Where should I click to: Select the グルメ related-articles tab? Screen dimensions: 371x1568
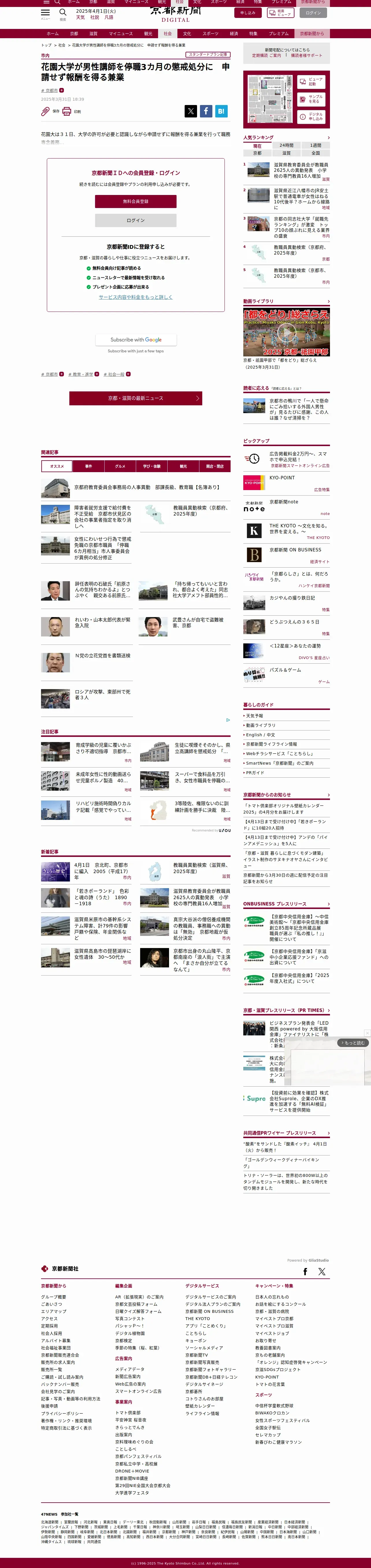pyautogui.click(x=120, y=466)
